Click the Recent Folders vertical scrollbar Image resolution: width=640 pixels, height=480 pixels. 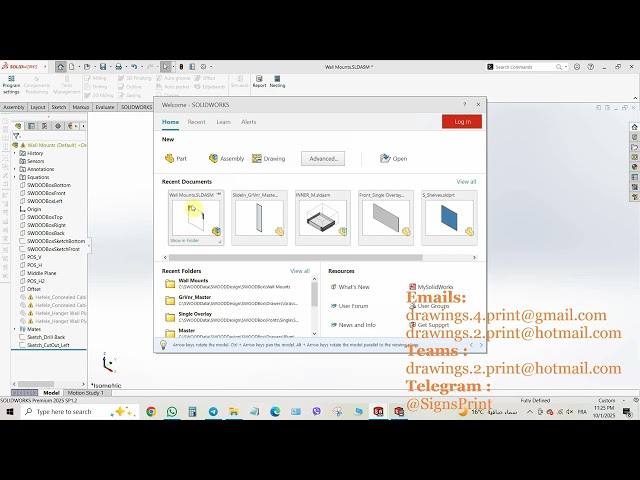click(x=314, y=294)
